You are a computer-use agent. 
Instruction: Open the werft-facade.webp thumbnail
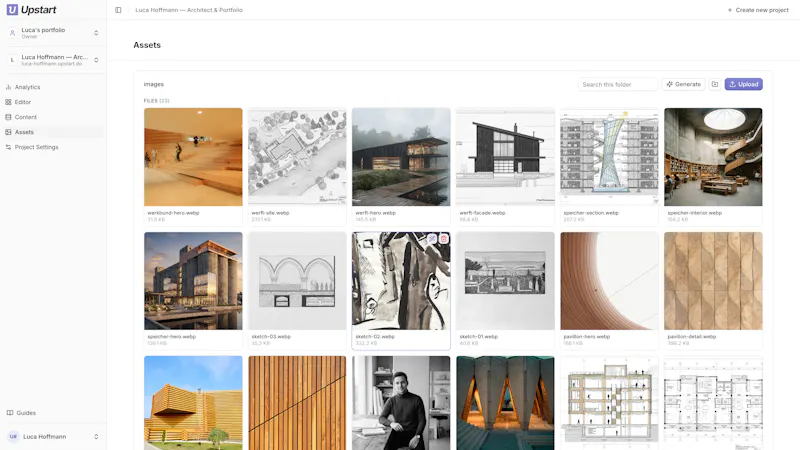click(x=505, y=157)
